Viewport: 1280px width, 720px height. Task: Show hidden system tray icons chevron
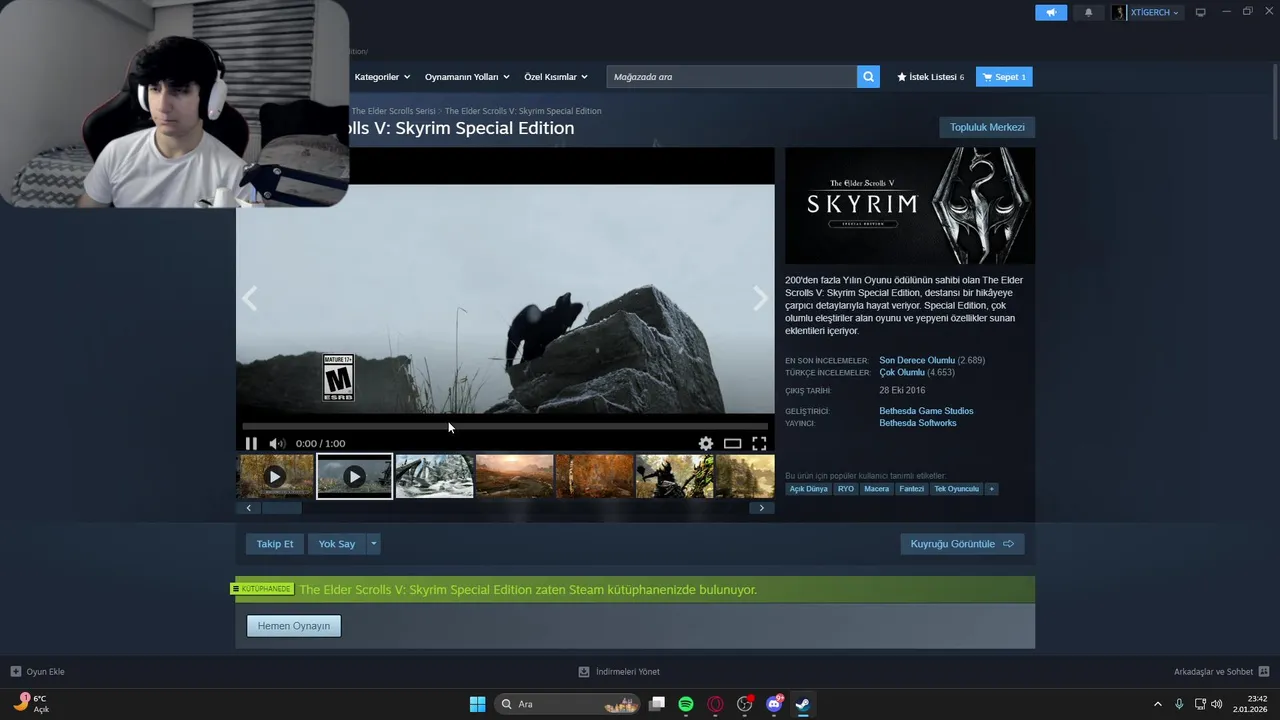1158,704
